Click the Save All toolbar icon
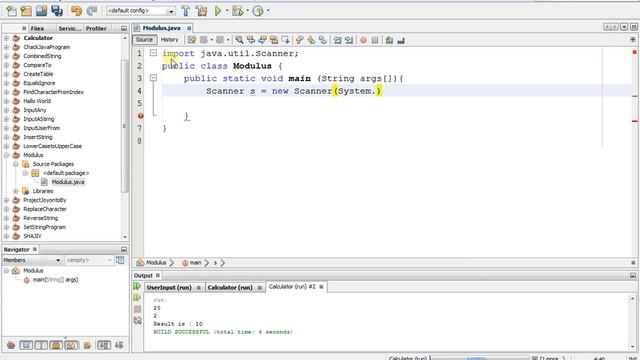640x360 pixels. pos(57,11)
